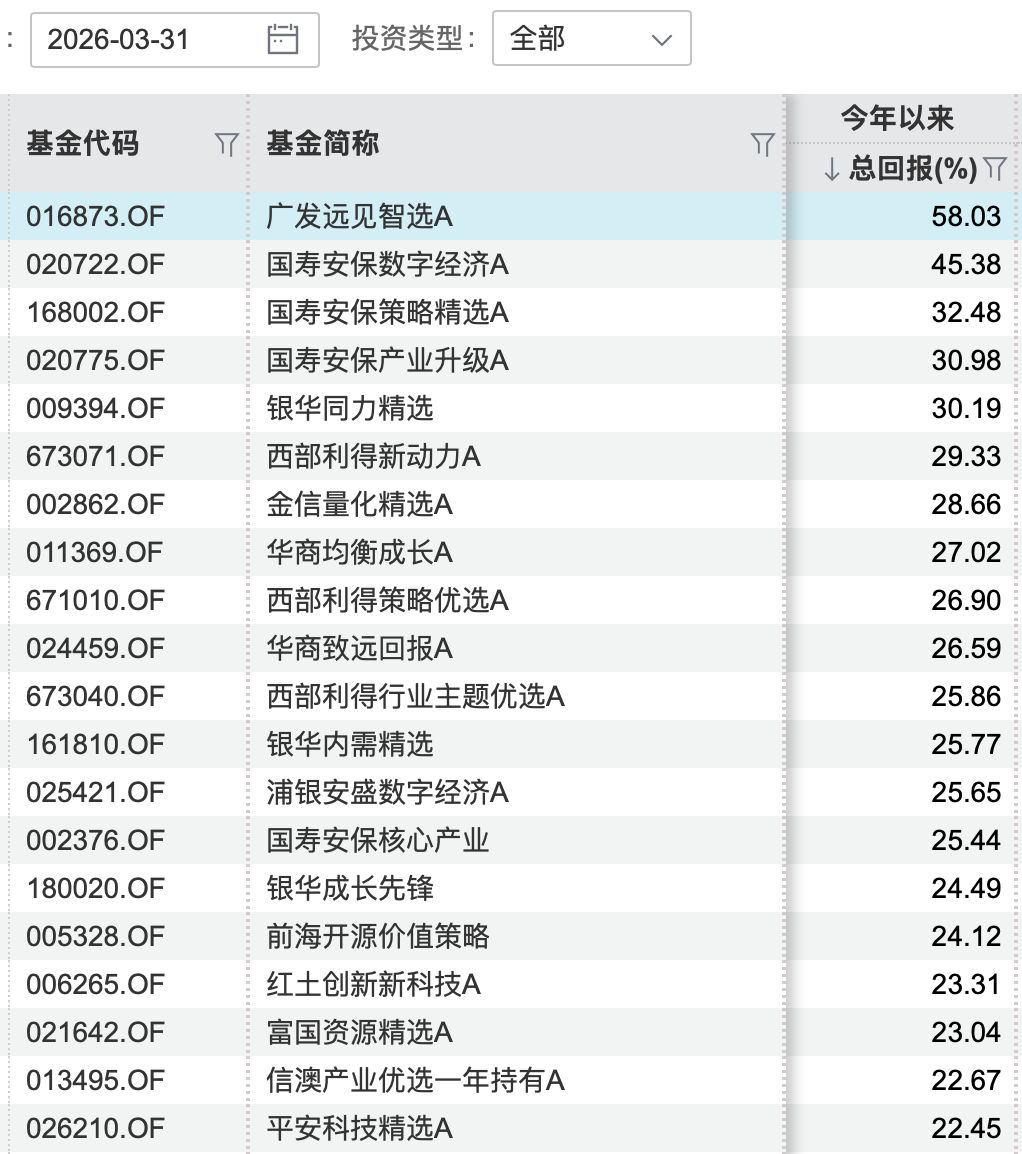This screenshot has height=1154, width=1022.
Task: Open the calendar date picker icon
Action: 283,39
